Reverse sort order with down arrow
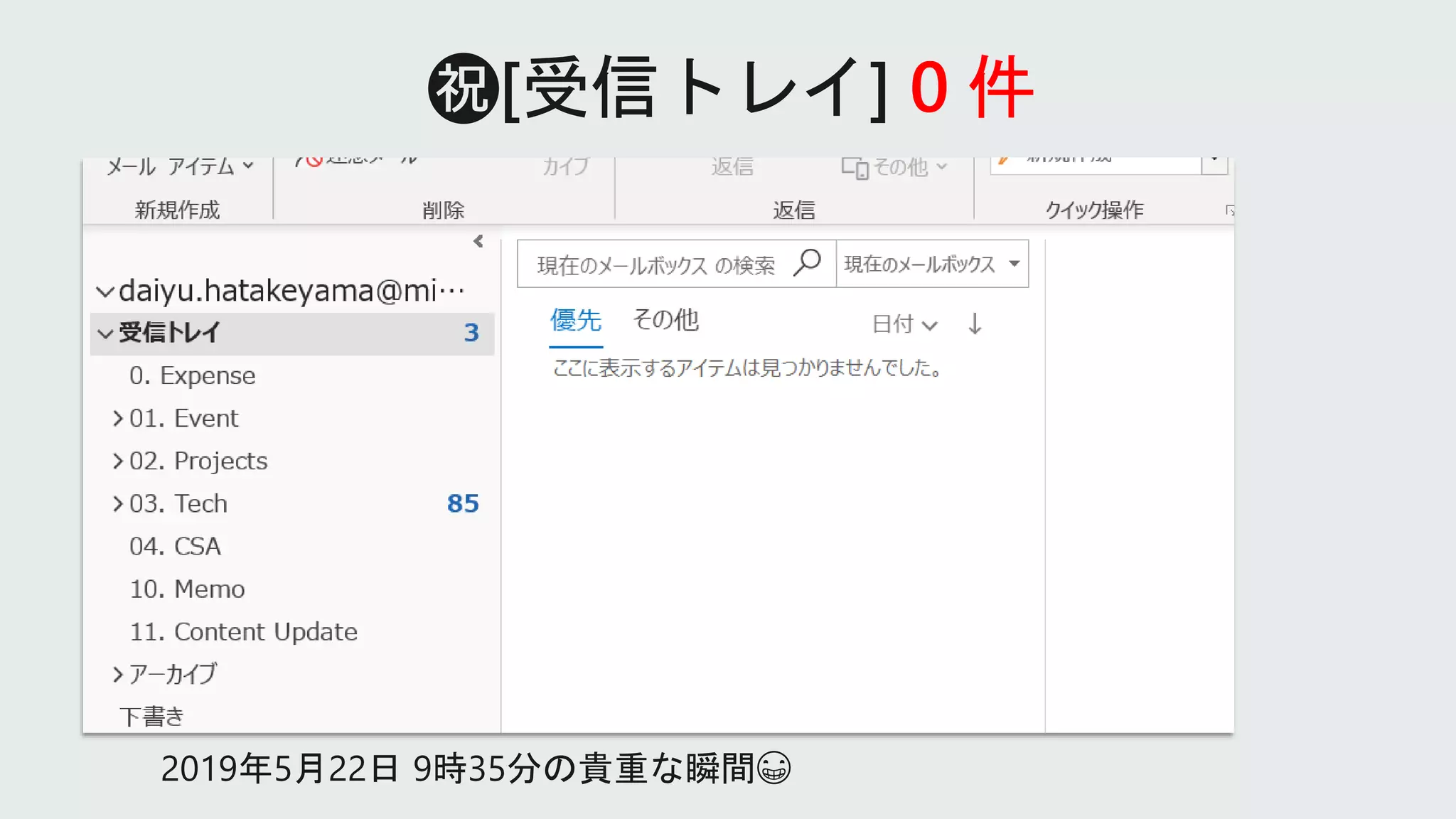This screenshot has width=1456, height=819. [x=975, y=323]
